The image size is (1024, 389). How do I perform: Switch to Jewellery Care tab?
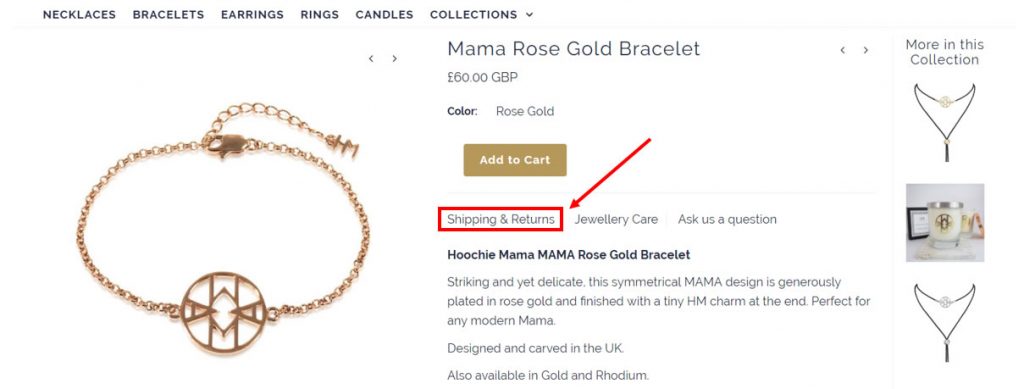click(616, 219)
